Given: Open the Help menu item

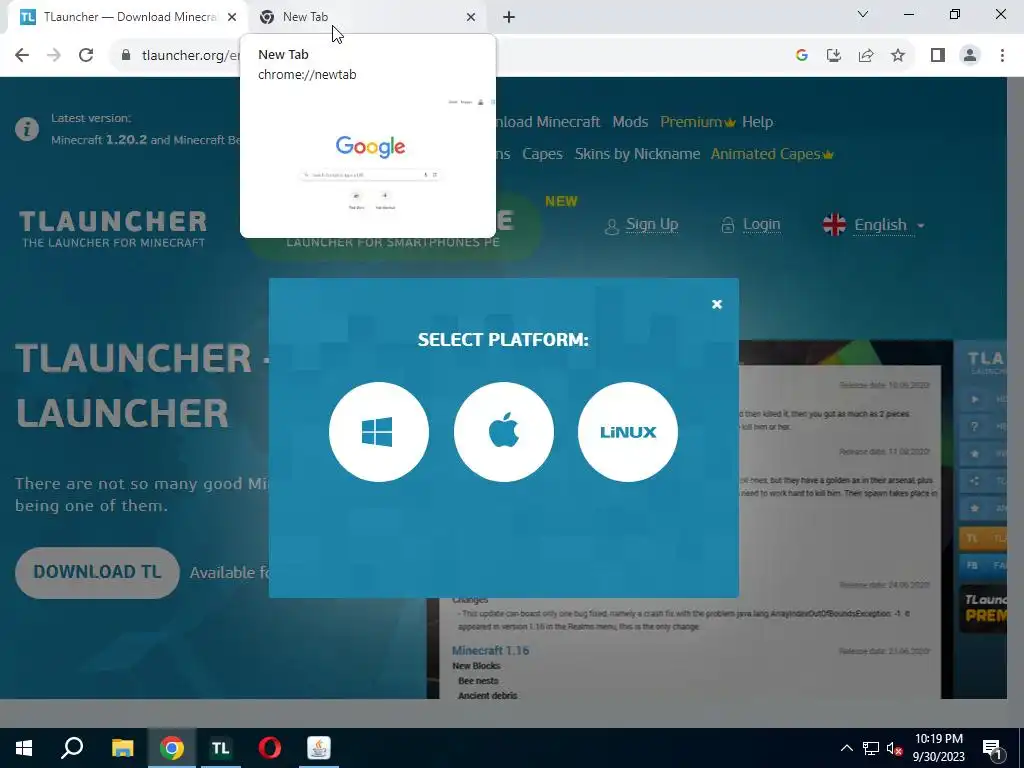Looking at the screenshot, I should point(758,122).
